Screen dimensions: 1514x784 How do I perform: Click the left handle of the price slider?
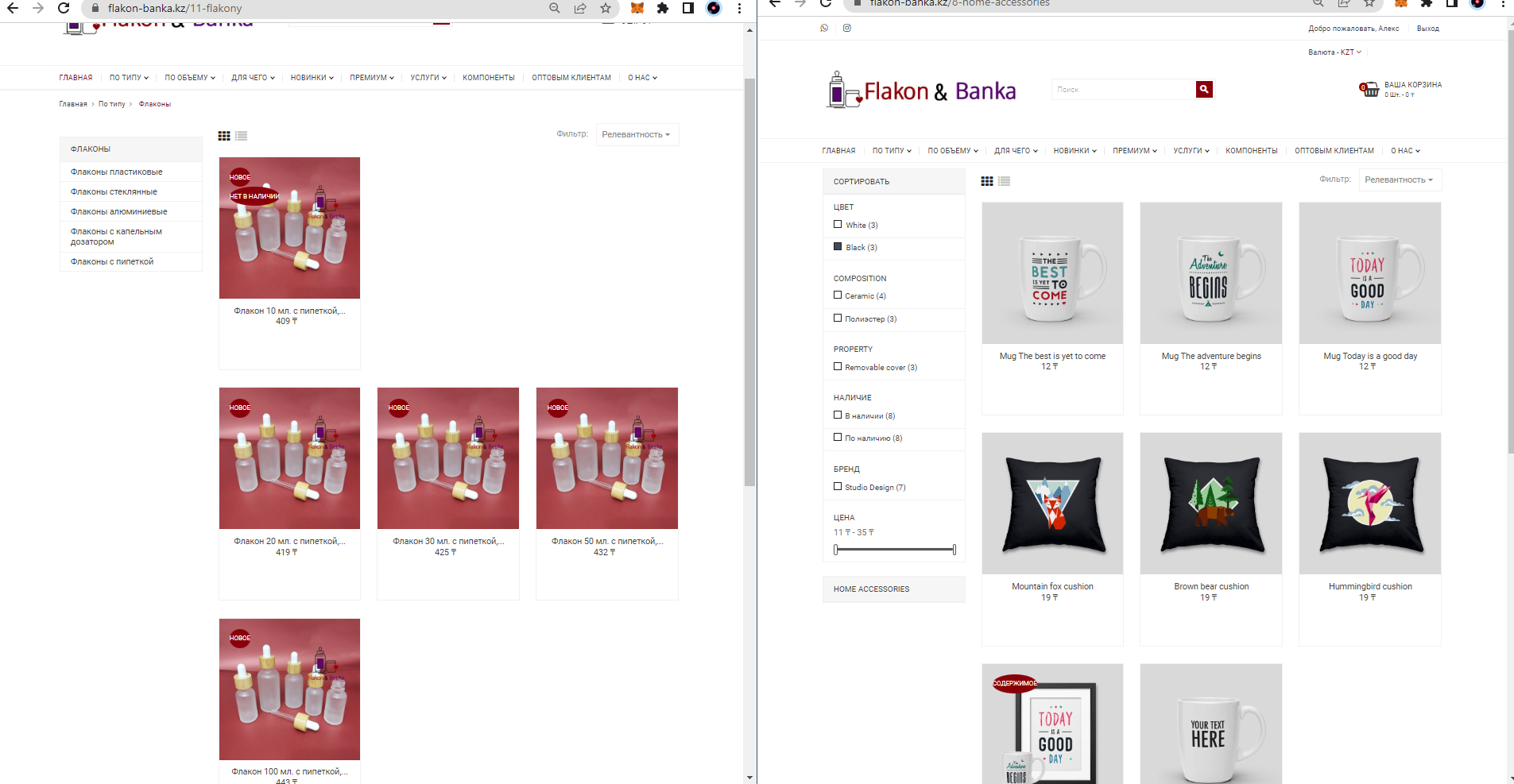pos(836,550)
